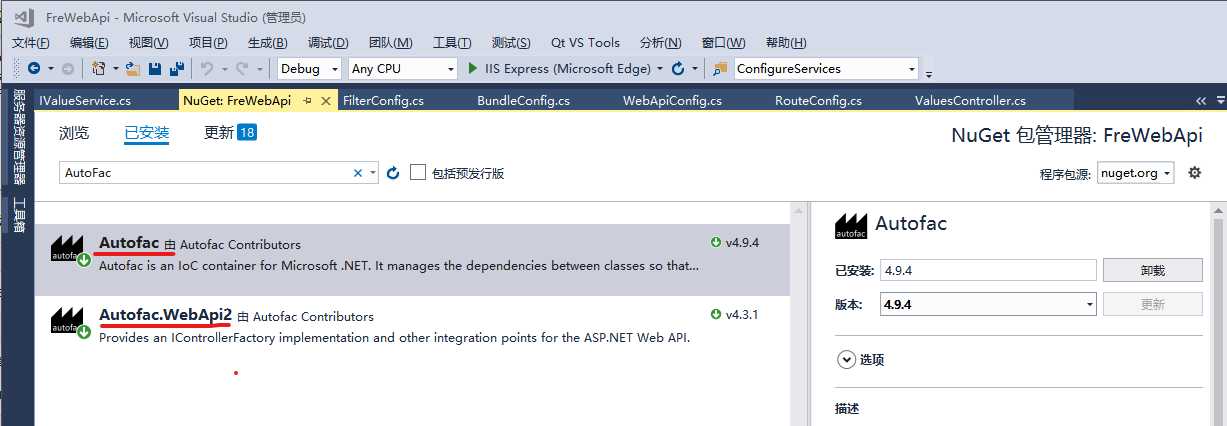1227x426 pixels.
Task: Click the 卸载 uninstall button
Action: click(1152, 270)
